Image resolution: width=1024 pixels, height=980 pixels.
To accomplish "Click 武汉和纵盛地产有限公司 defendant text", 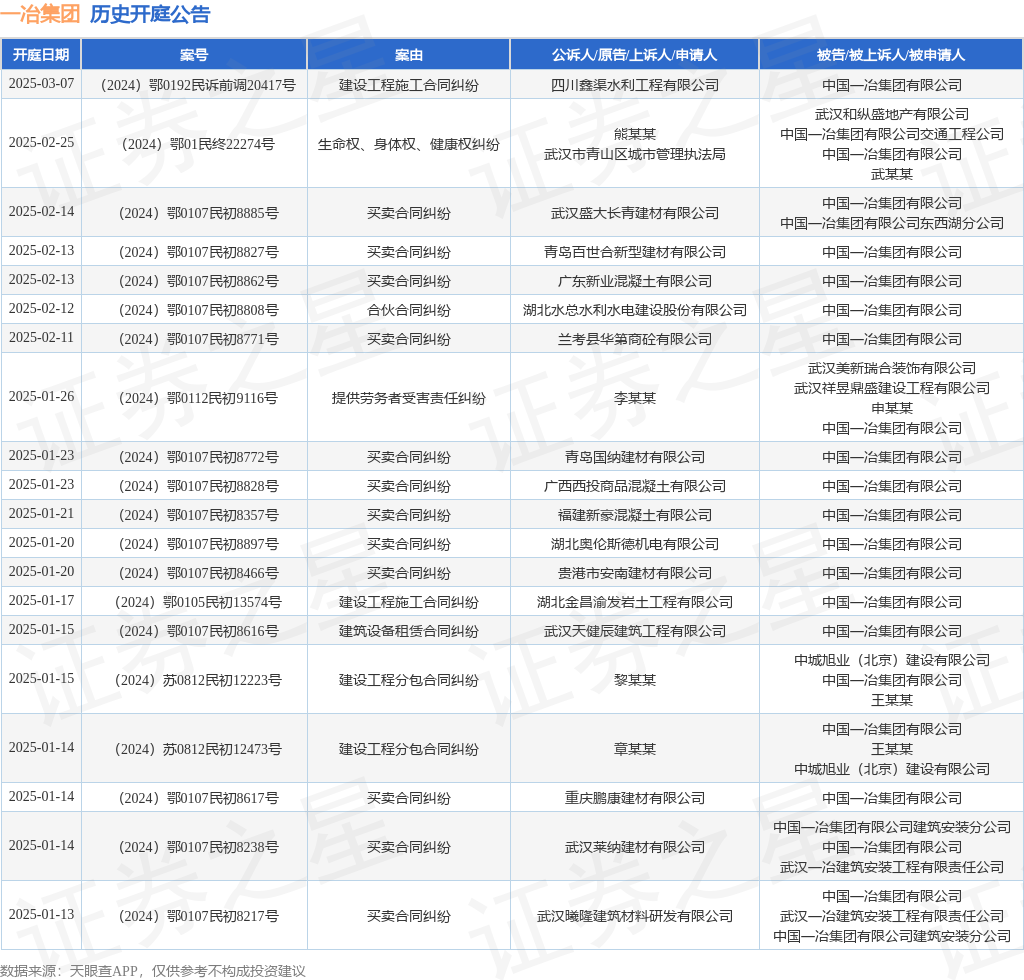I will [891, 114].
